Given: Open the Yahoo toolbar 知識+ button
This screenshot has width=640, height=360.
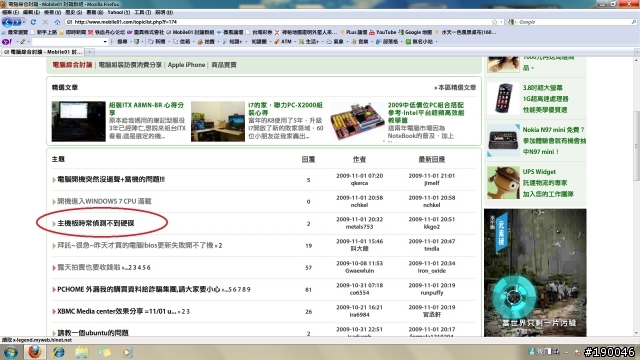Looking at the screenshot, I should pos(233,42).
